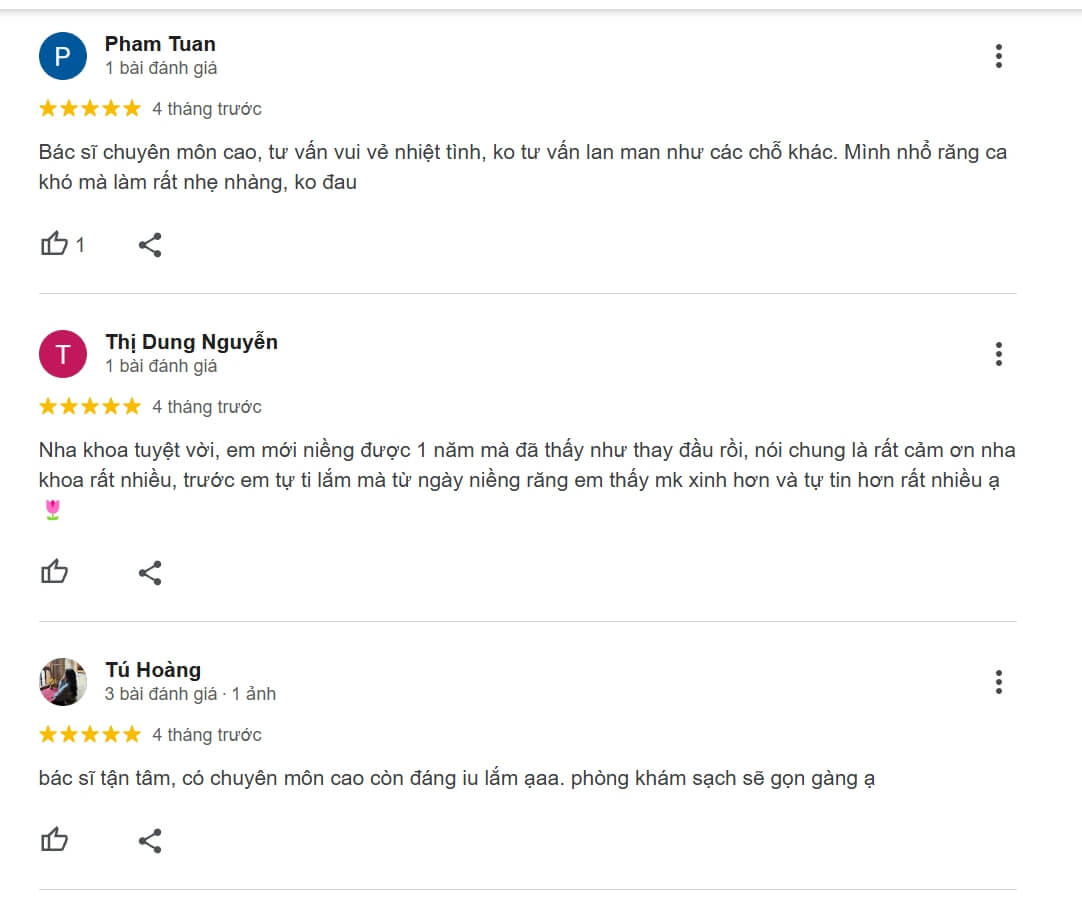Like Thị Dung Nguyễn's review
This screenshot has width=1082, height=910.
pyautogui.click(x=54, y=572)
